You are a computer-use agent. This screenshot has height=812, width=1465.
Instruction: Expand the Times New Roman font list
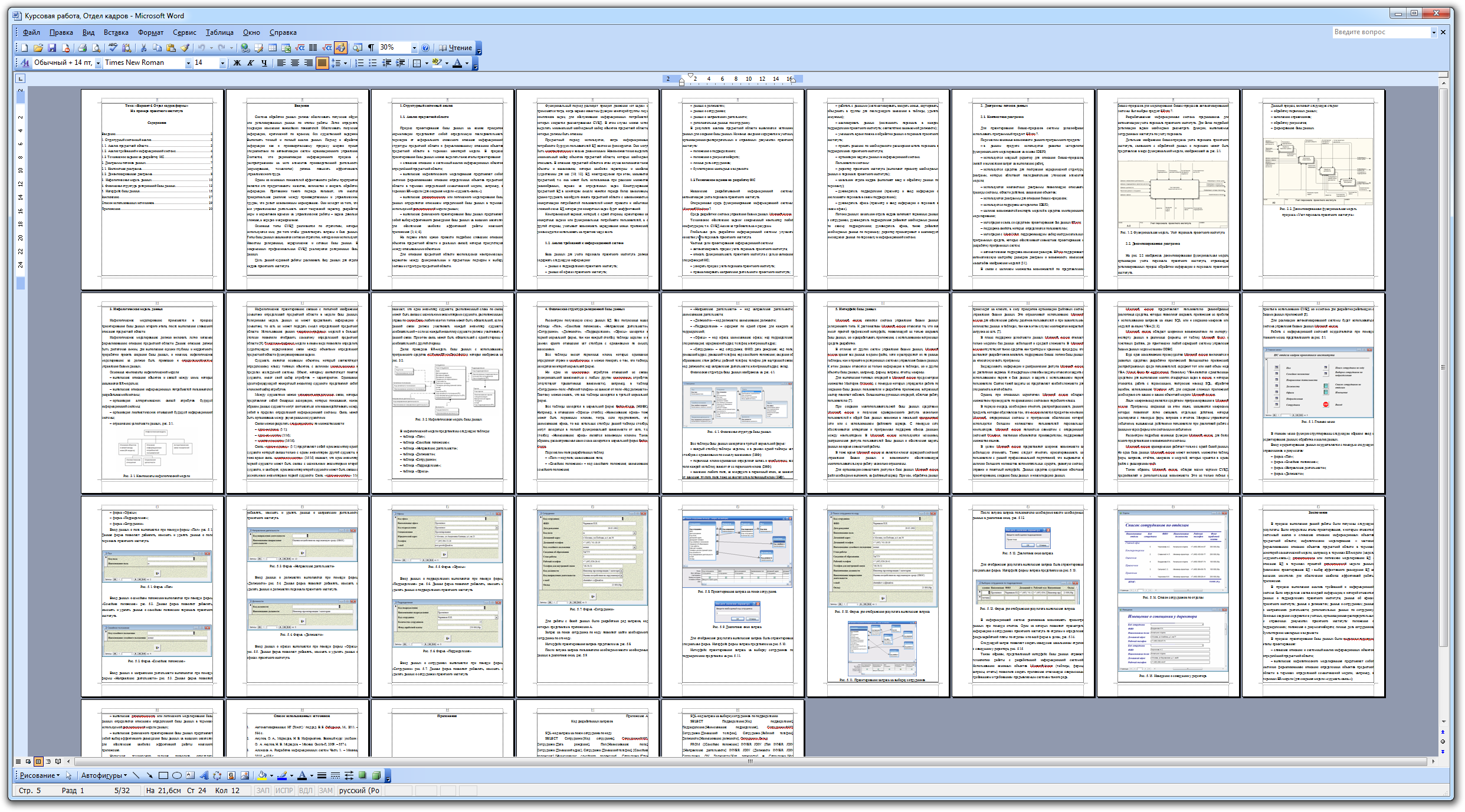click(188, 63)
